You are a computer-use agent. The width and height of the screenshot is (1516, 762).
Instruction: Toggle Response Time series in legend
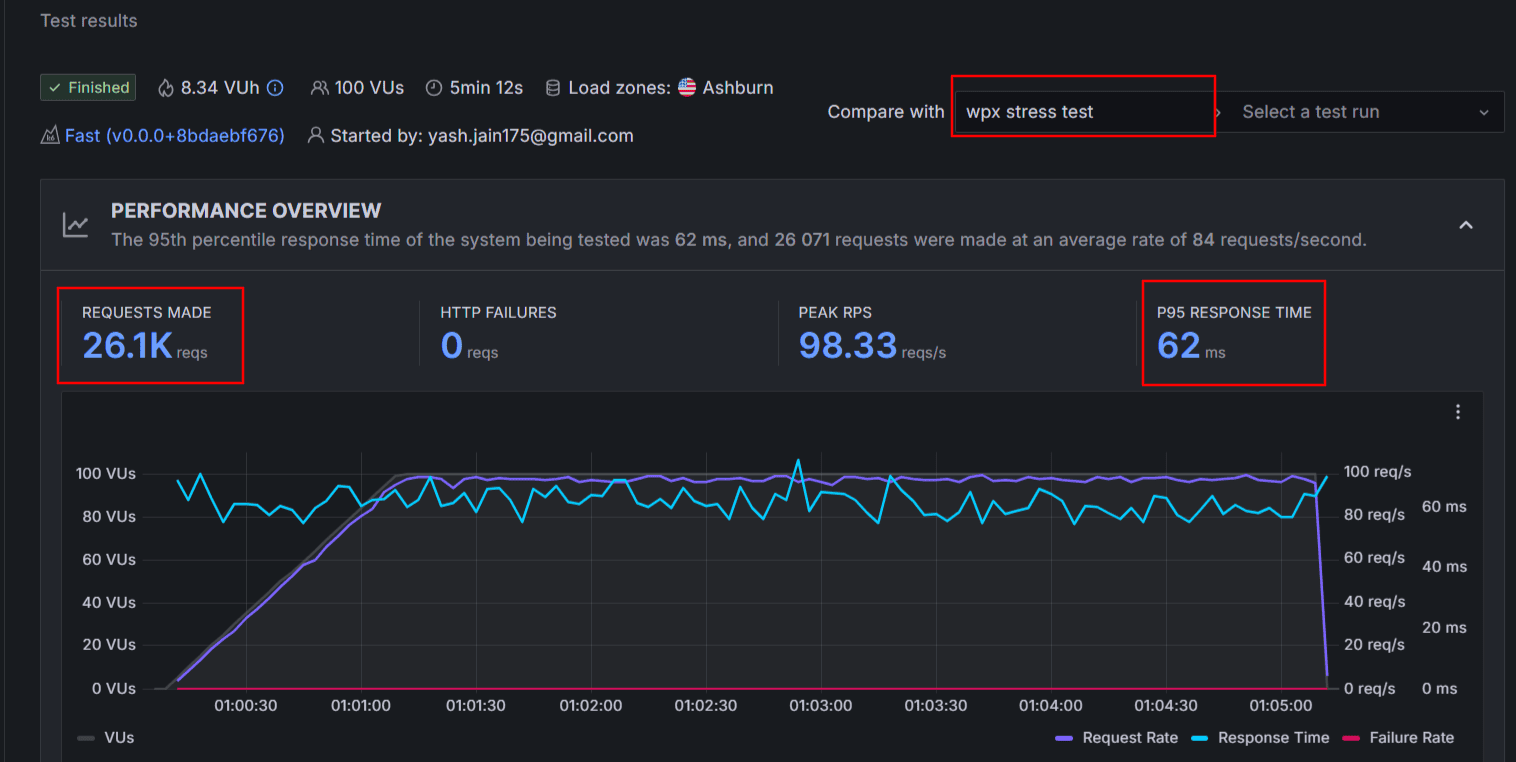1261,738
